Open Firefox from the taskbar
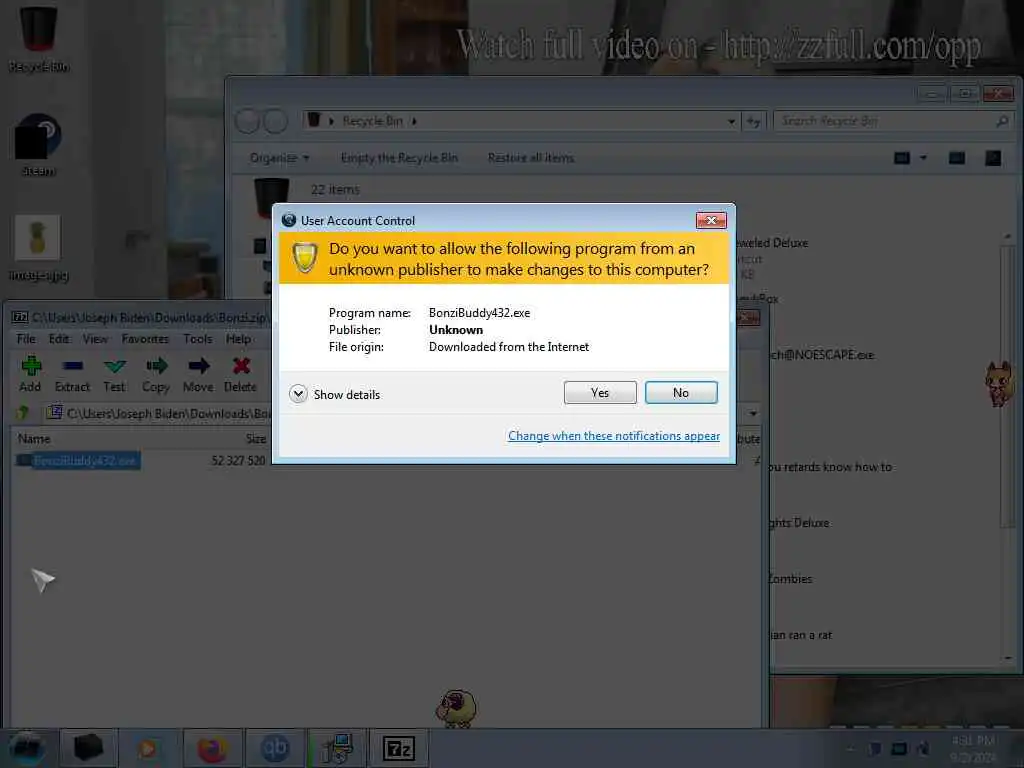Viewport: 1024px width, 768px height. coord(213,748)
